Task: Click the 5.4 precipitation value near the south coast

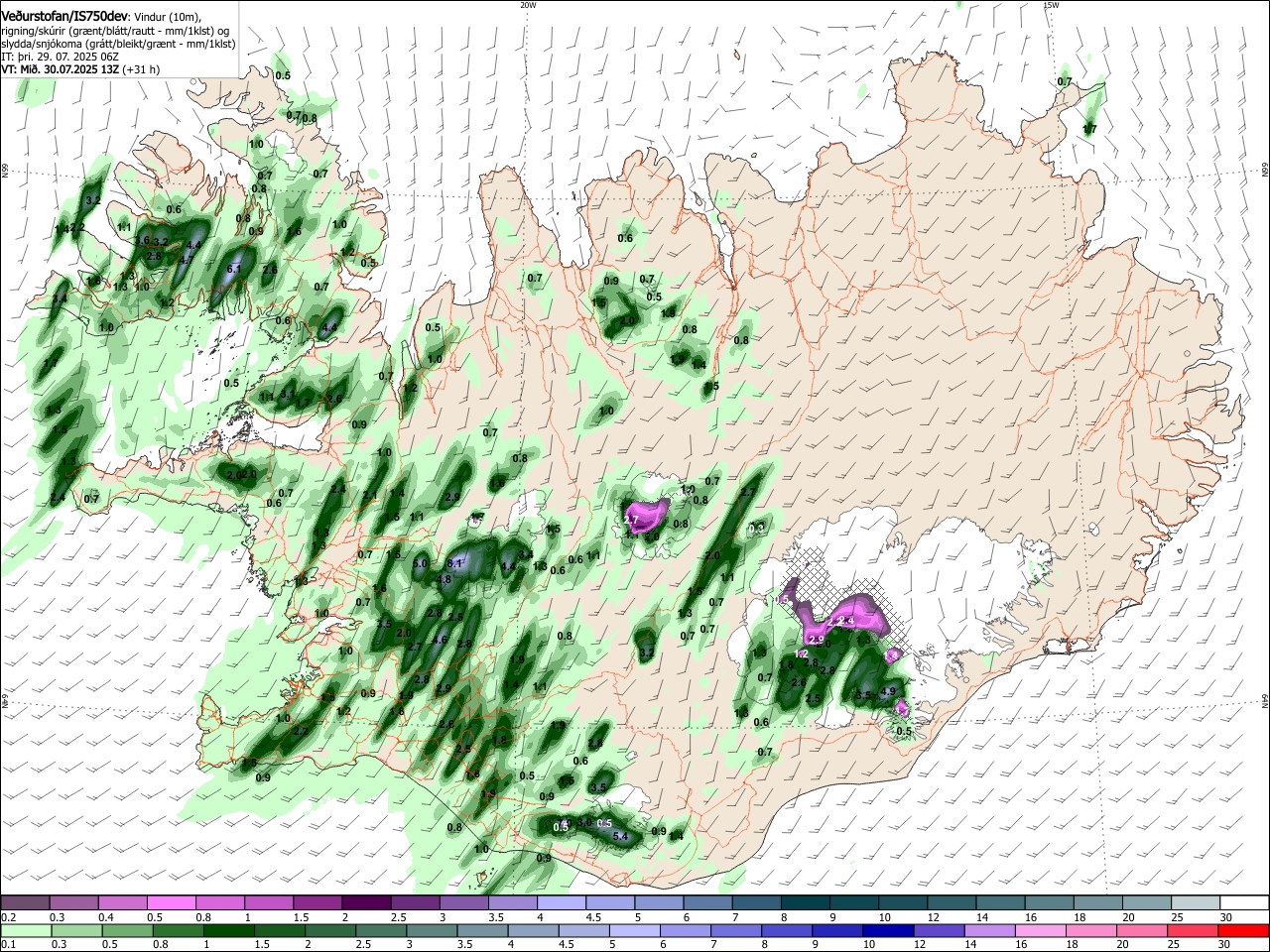Action: click(x=621, y=837)
